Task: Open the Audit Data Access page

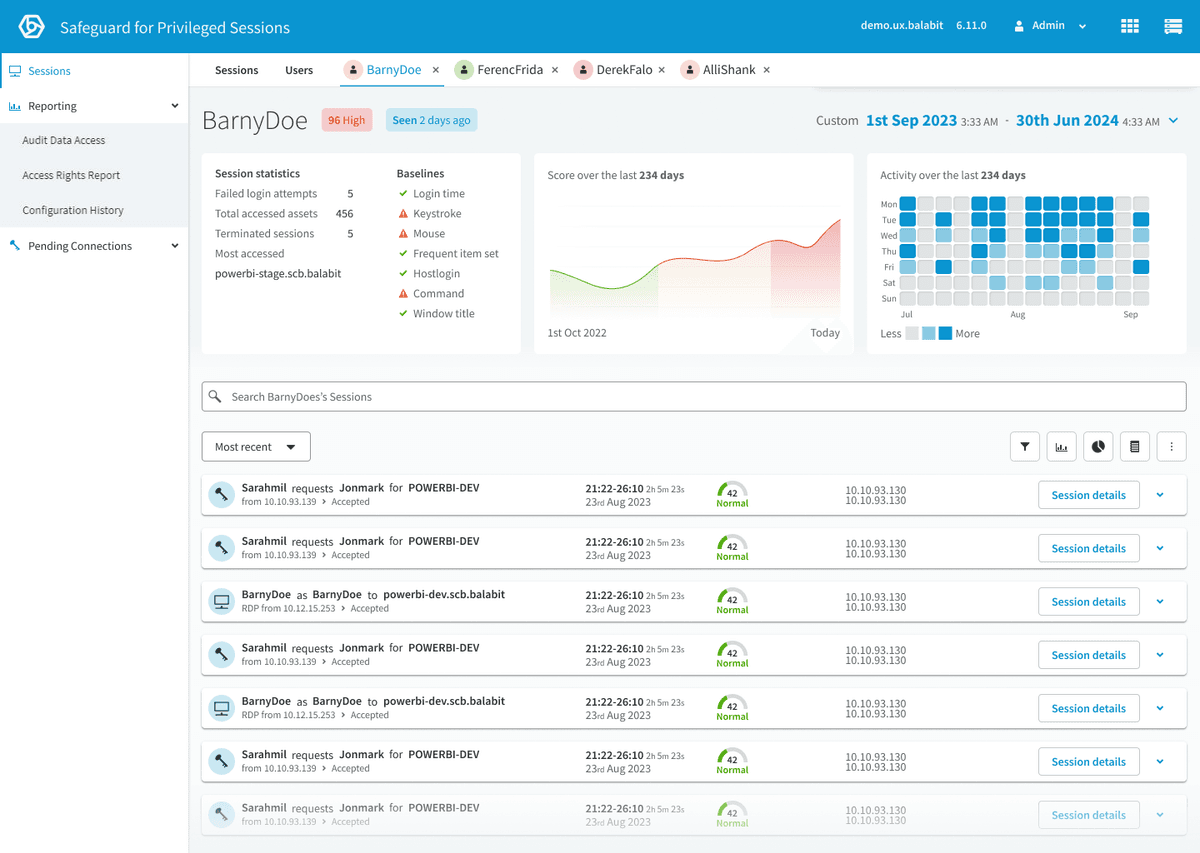Action: pyautogui.click(x=65, y=140)
